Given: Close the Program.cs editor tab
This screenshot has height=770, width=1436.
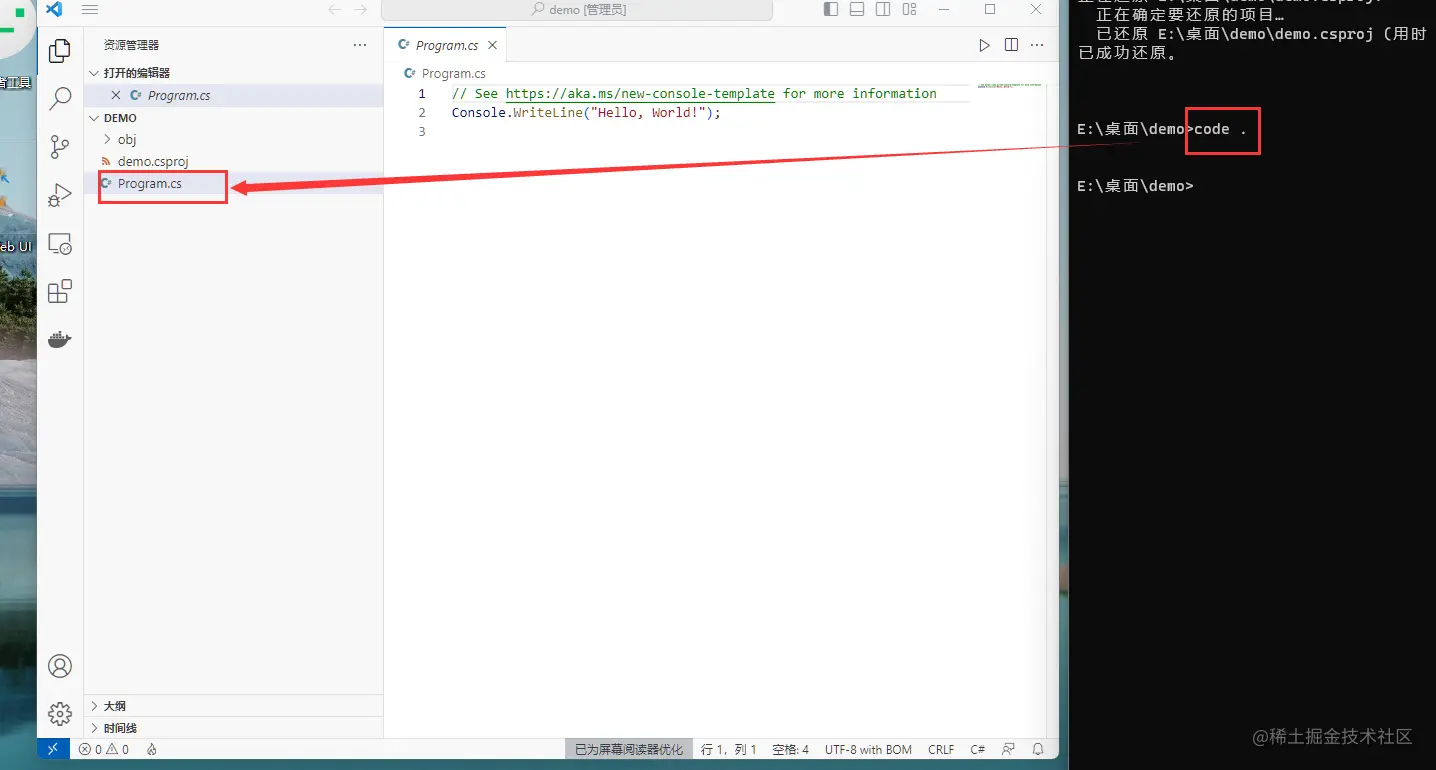Looking at the screenshot, I should (493, 45).
